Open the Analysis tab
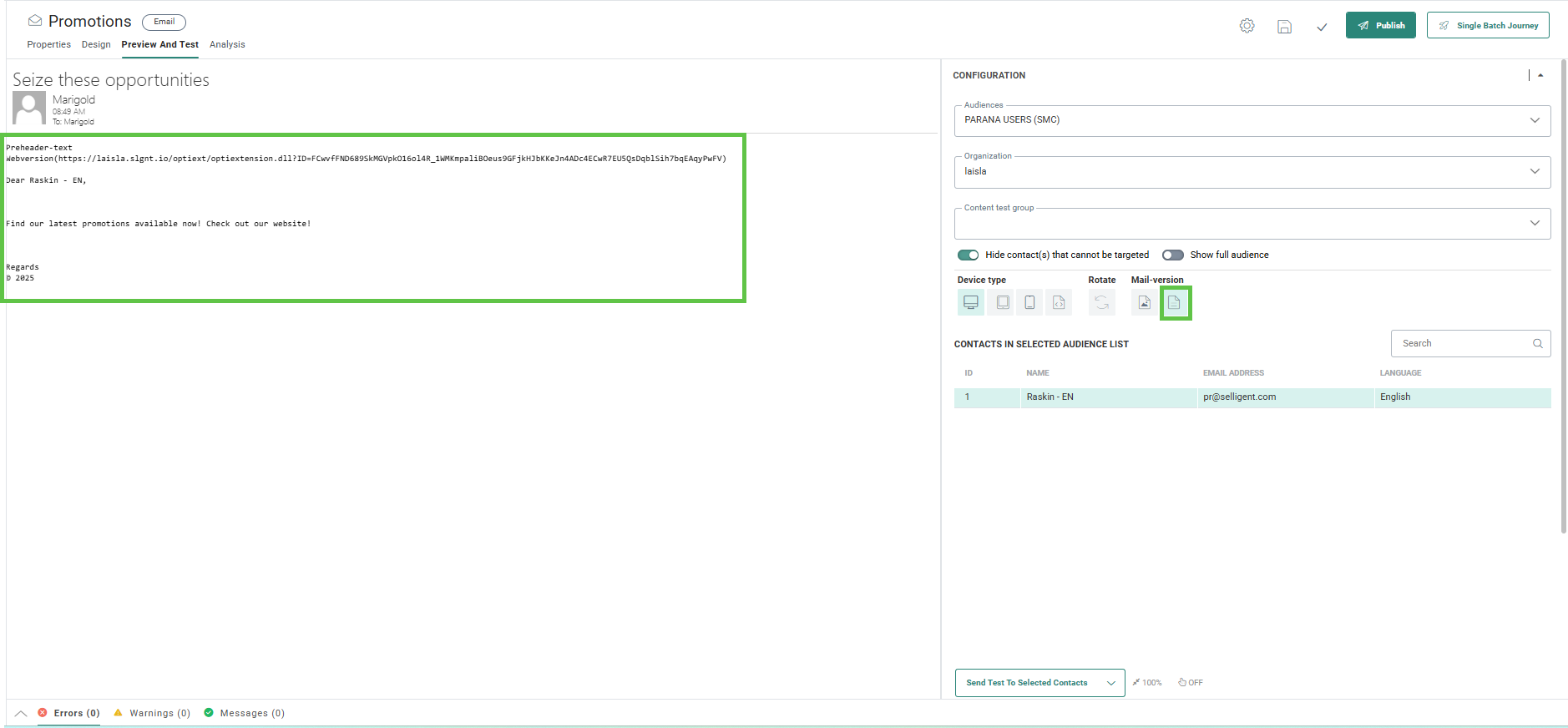 pyautogui.click(x=227, y=45)
